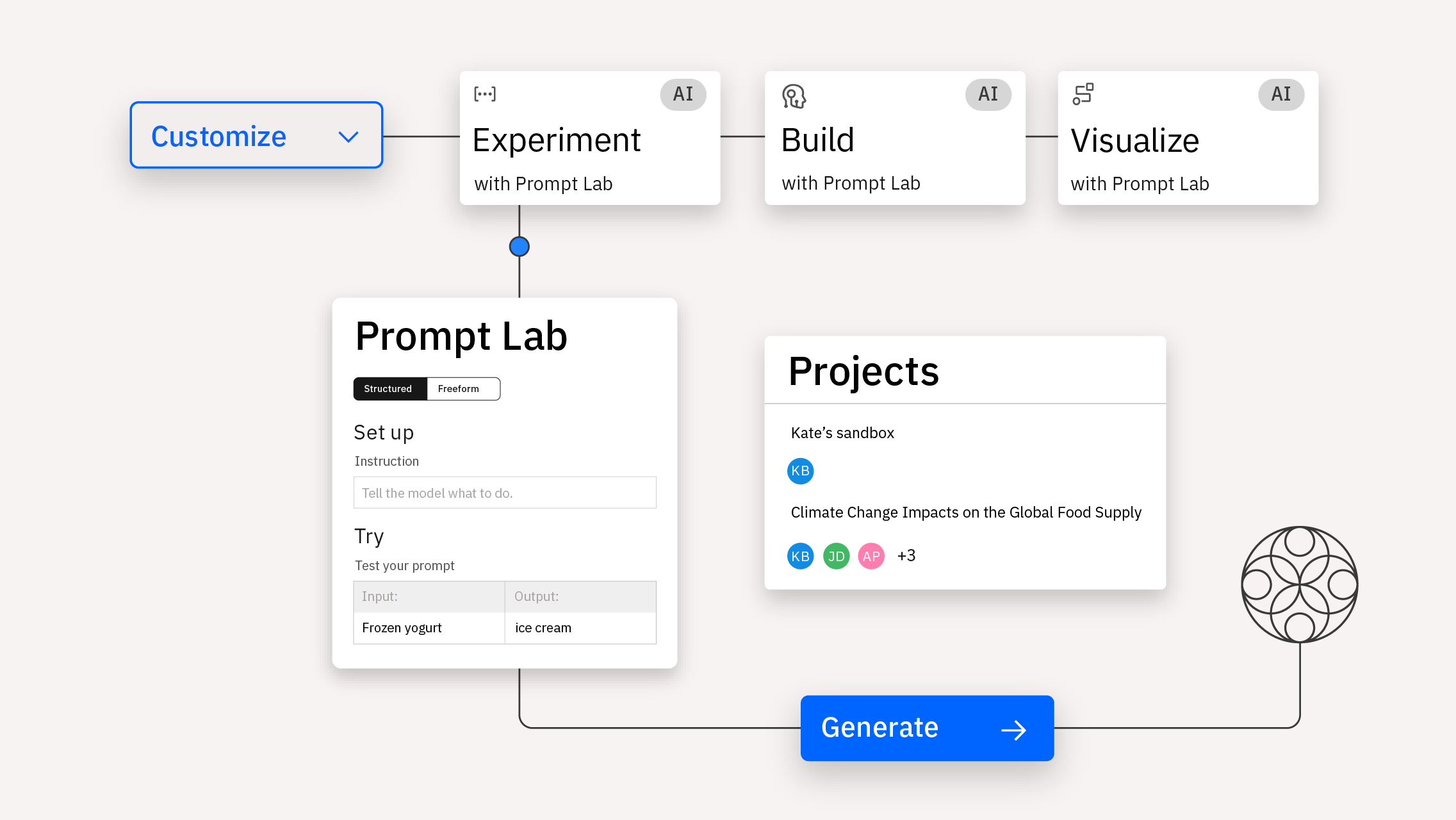Open the Customize dropdown

pos(256,135)
